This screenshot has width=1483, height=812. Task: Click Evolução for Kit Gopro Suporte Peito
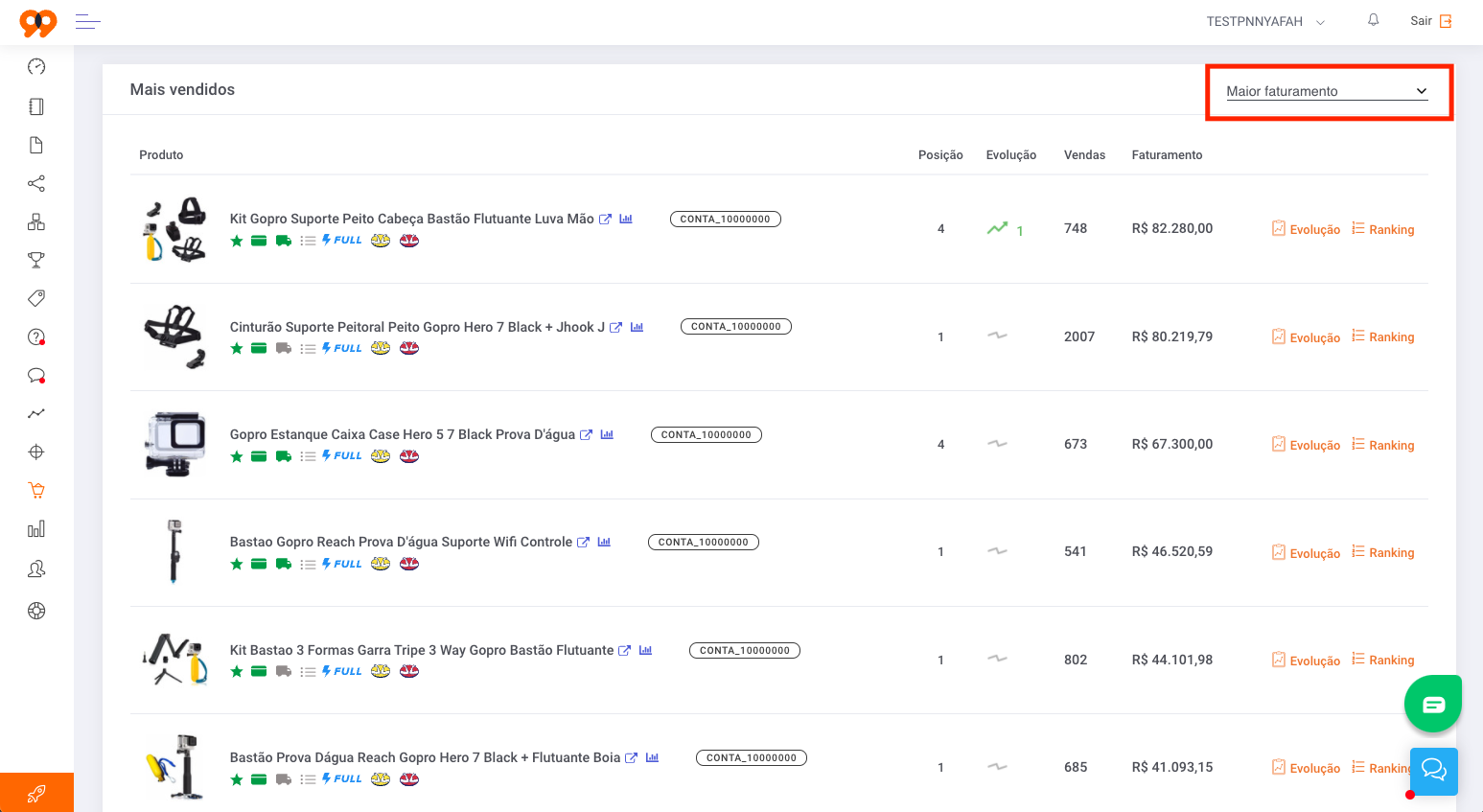click(1306, 229)
